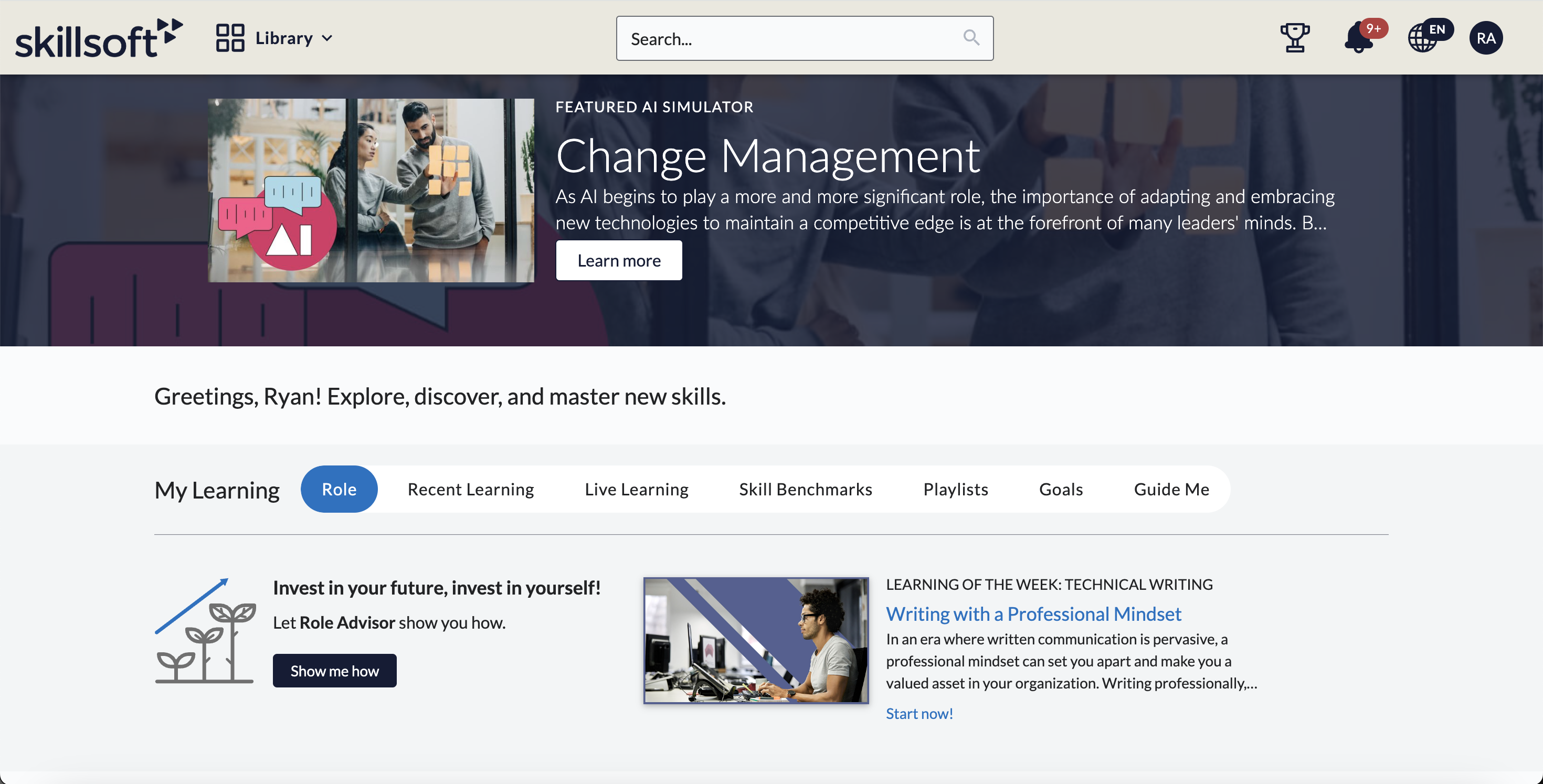Open the RA profile avatar menu
1543x784 pixels.
[1486, 38]
